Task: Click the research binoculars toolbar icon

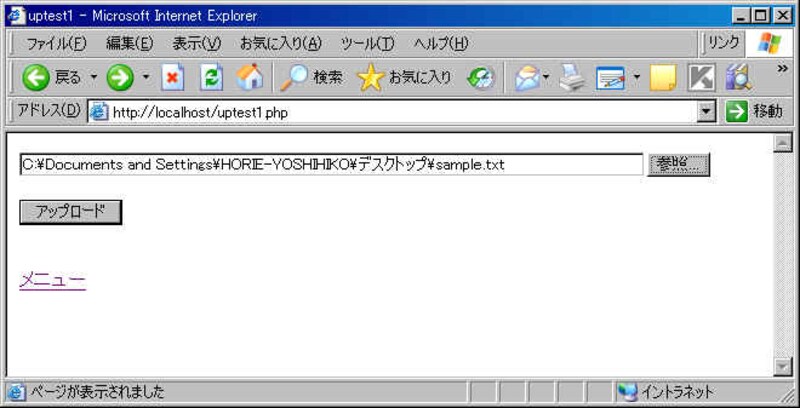Action: (x=738, y=78)
